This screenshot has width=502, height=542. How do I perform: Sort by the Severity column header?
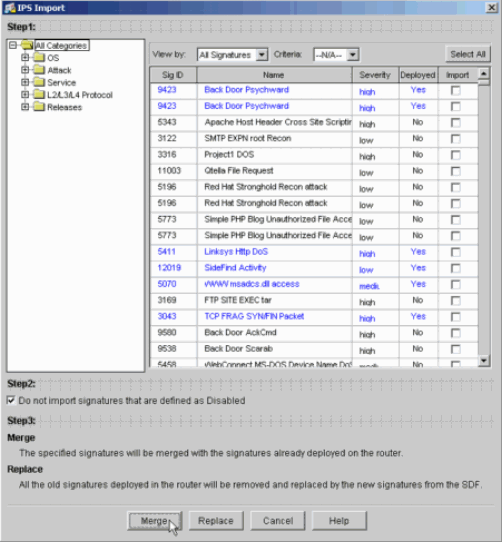pos(375,75)
